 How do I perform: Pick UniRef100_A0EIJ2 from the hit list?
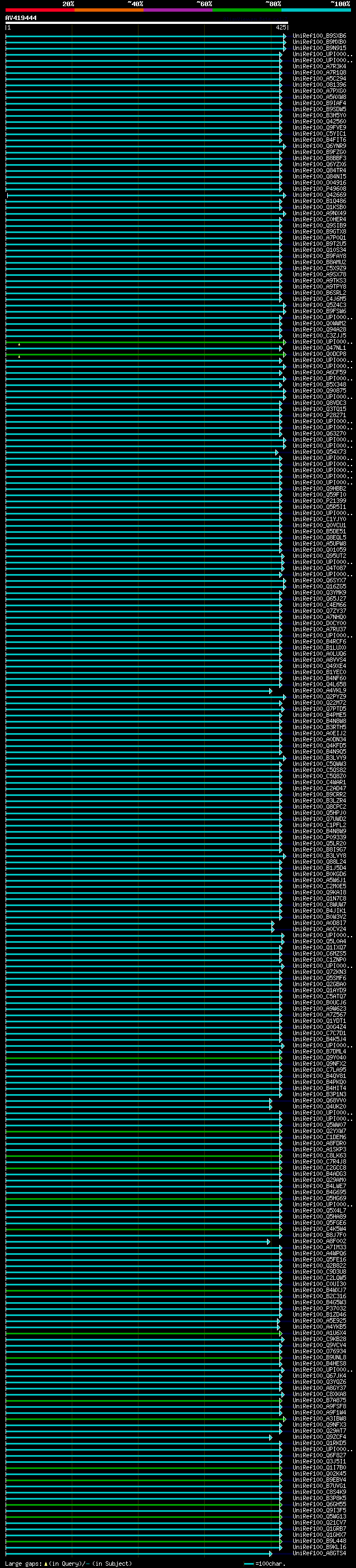pos(319,734)
